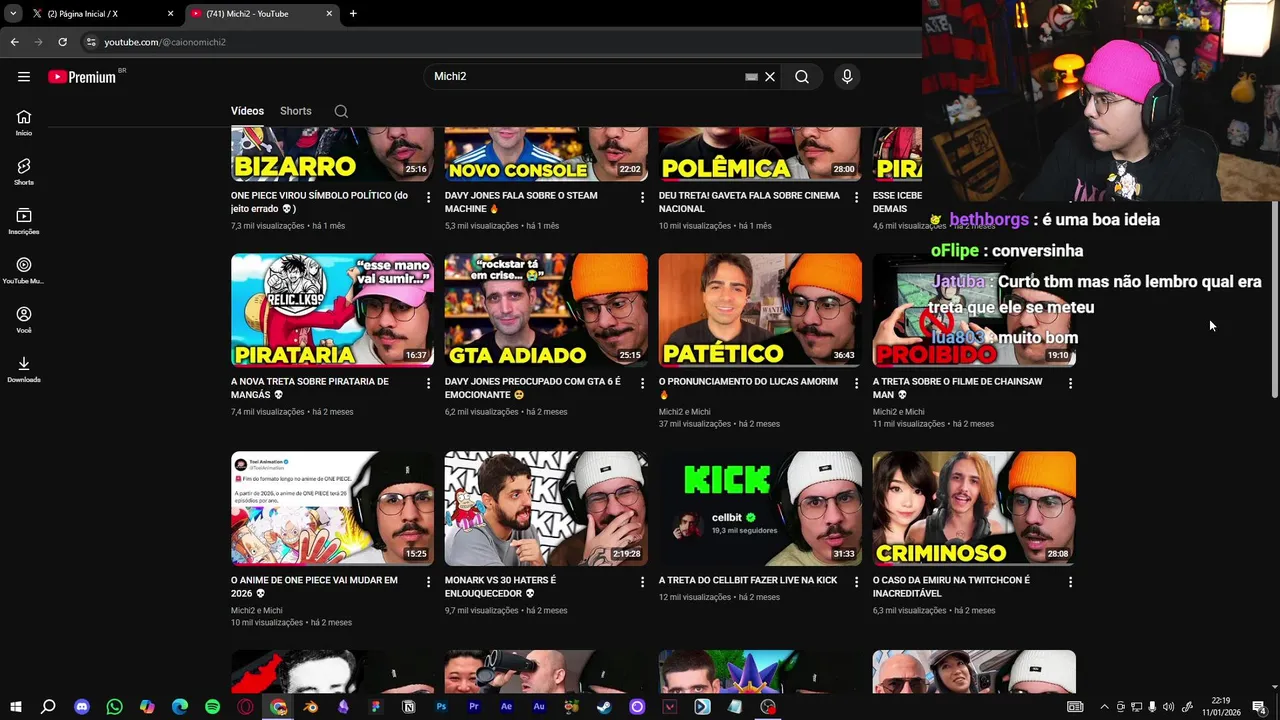Reload the page in browser toolbar
1280x720 pixels.
point(62,42)
